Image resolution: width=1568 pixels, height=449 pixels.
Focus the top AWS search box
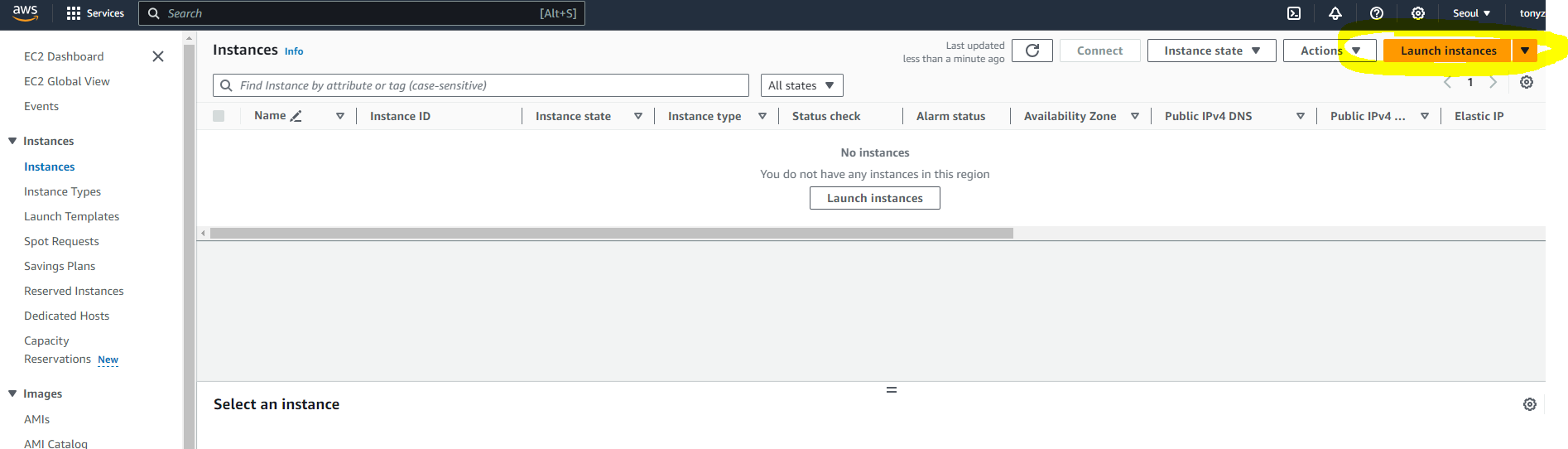point(362,13)
